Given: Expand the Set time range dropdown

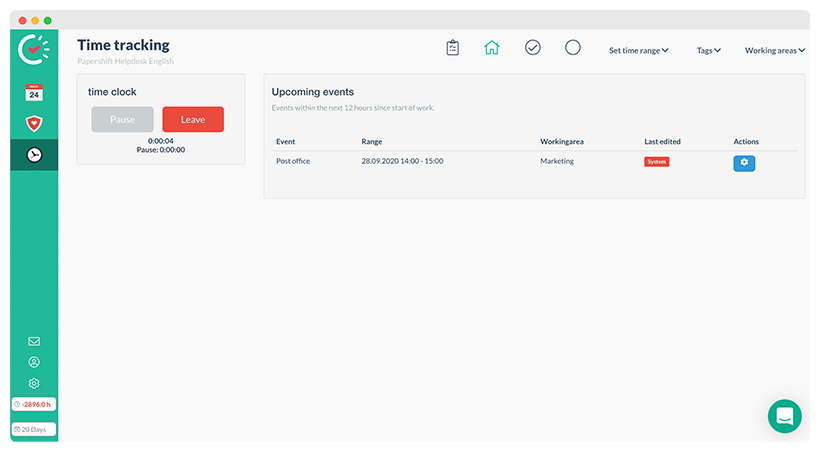Looking at the screenshot, I should pos(639,51).
